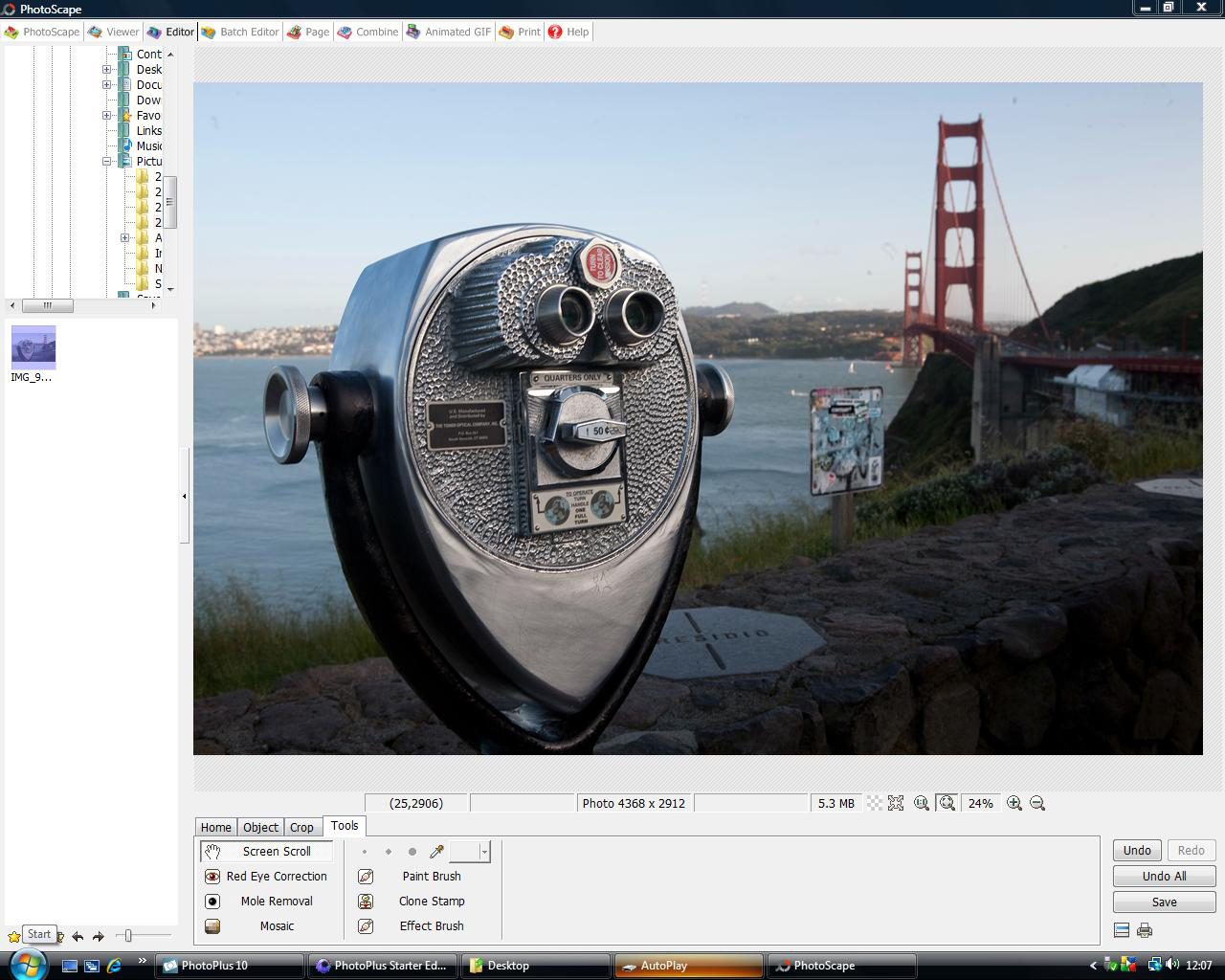Click the Redo button

(1192, 850)
